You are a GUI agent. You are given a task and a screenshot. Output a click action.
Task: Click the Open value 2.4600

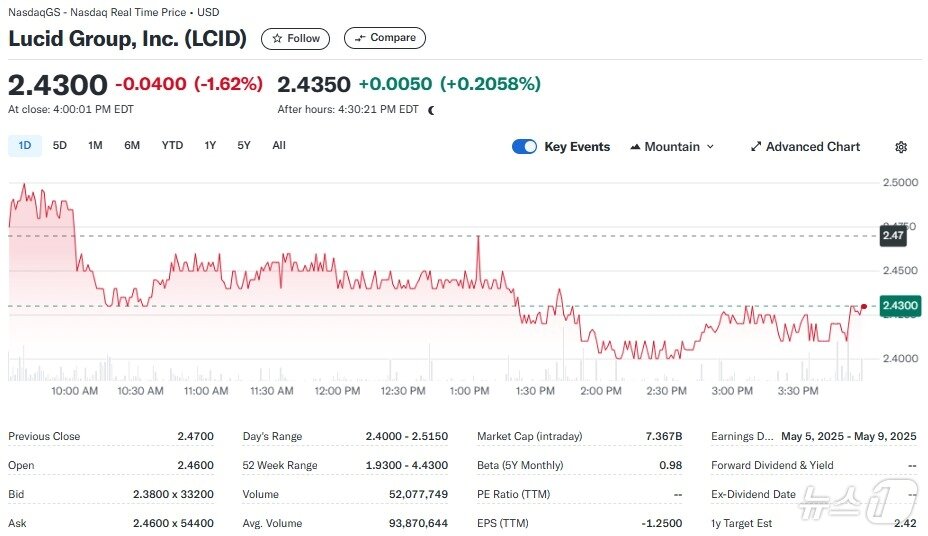click(x=195, y=465)
